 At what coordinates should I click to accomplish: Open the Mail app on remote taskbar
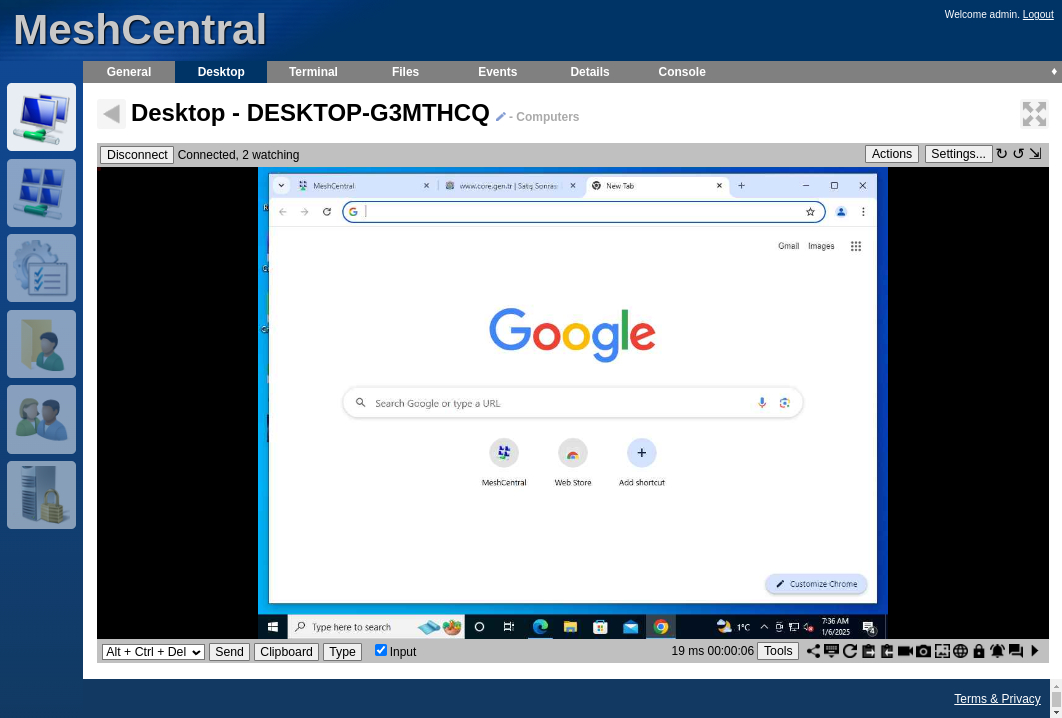[x=631, y=627]
